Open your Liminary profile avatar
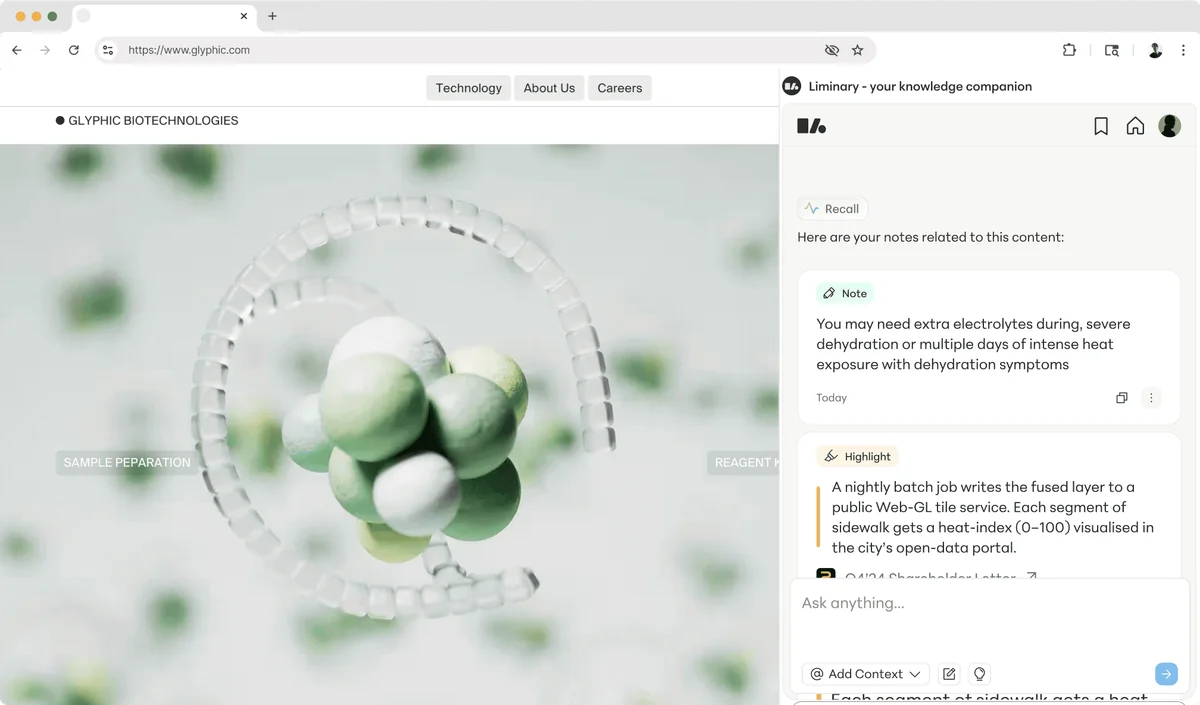1200x705 pixels. 1169,125
